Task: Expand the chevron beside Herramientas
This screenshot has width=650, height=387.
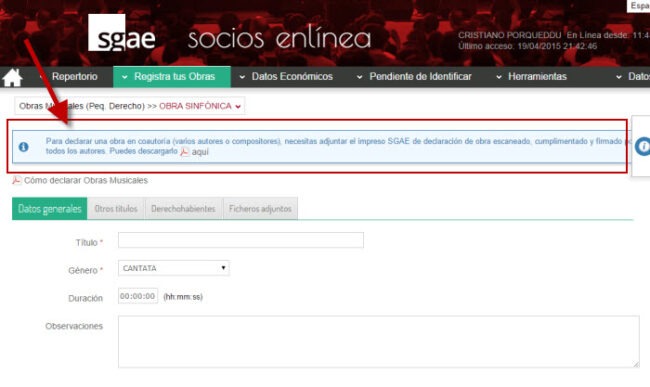Action: (x=499, y=77)
